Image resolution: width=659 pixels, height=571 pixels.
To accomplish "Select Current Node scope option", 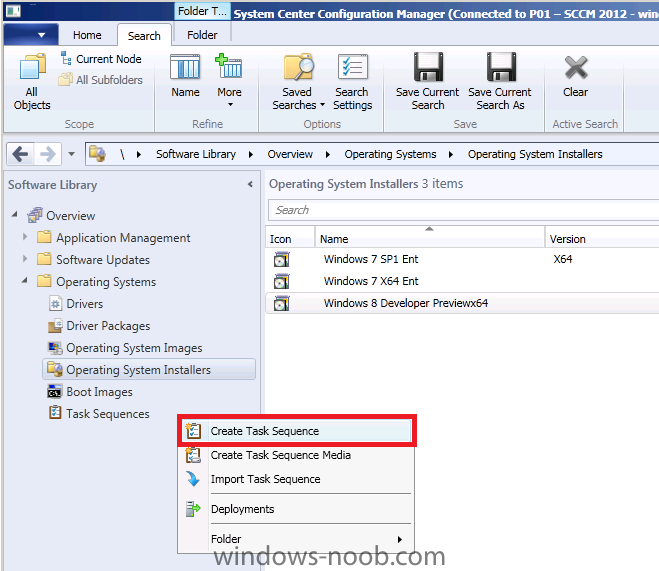I will point(101,59).
